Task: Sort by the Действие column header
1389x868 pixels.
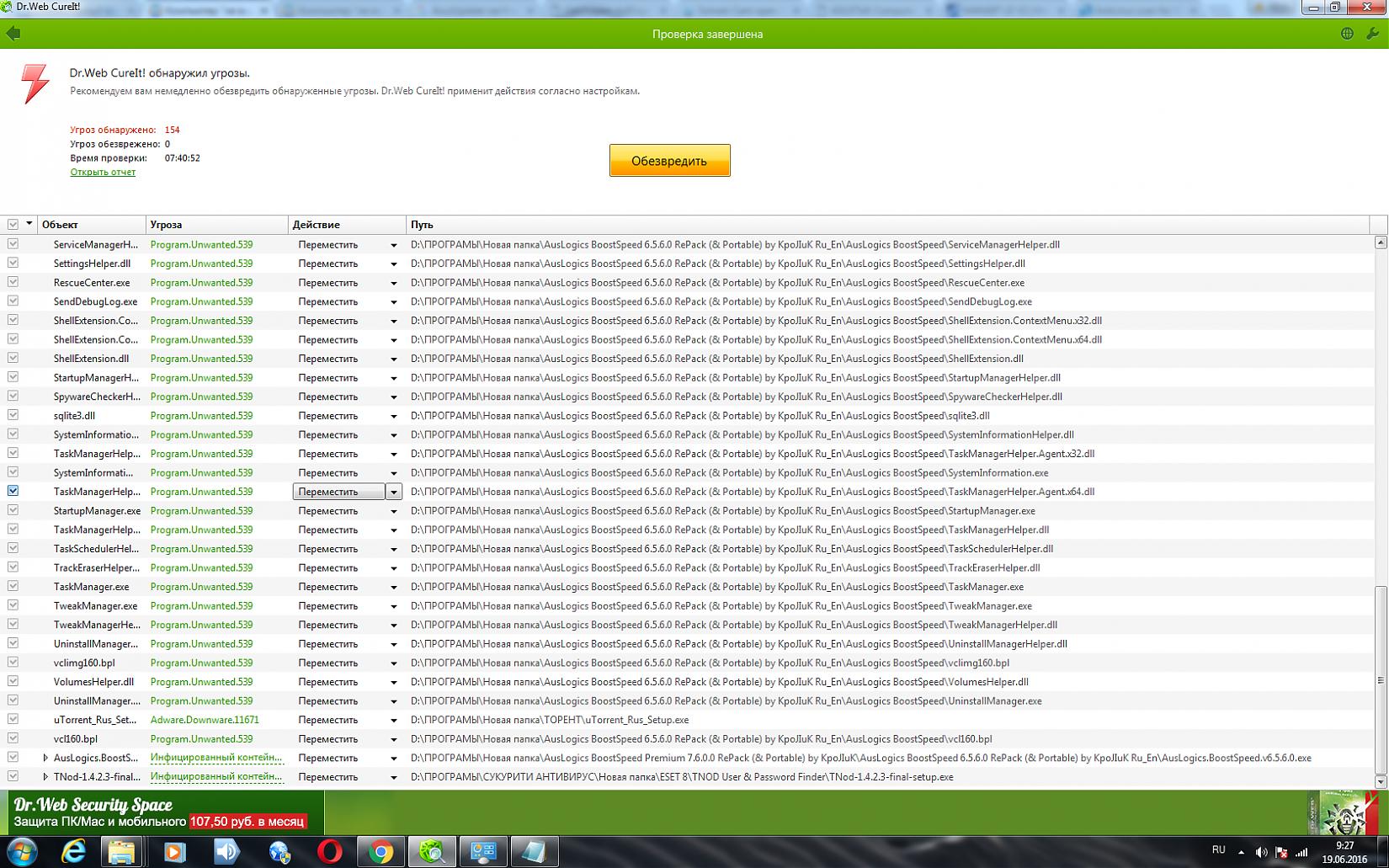Action: coord(347,225)
